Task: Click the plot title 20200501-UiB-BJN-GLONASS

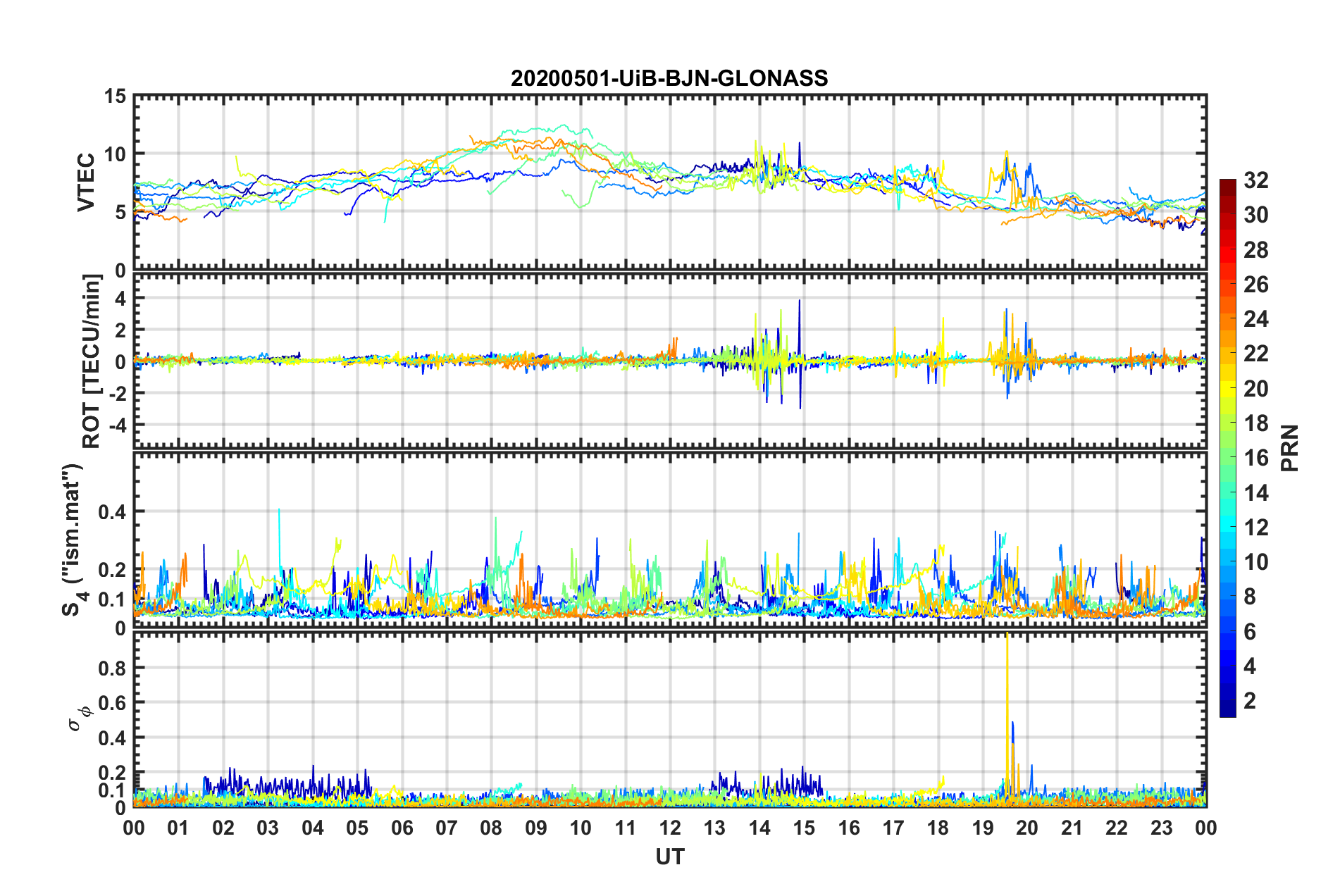Action: click(669, 78)
